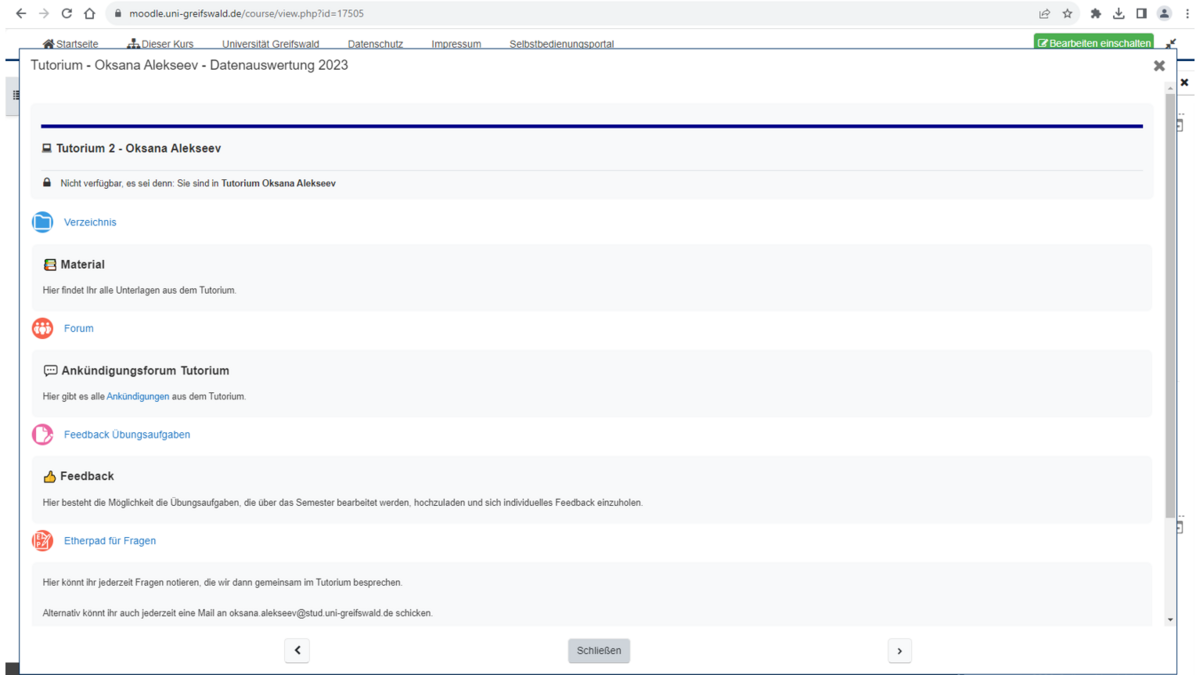Click the pink Feedback Übungsaufgaben icon

pos(42,434)
